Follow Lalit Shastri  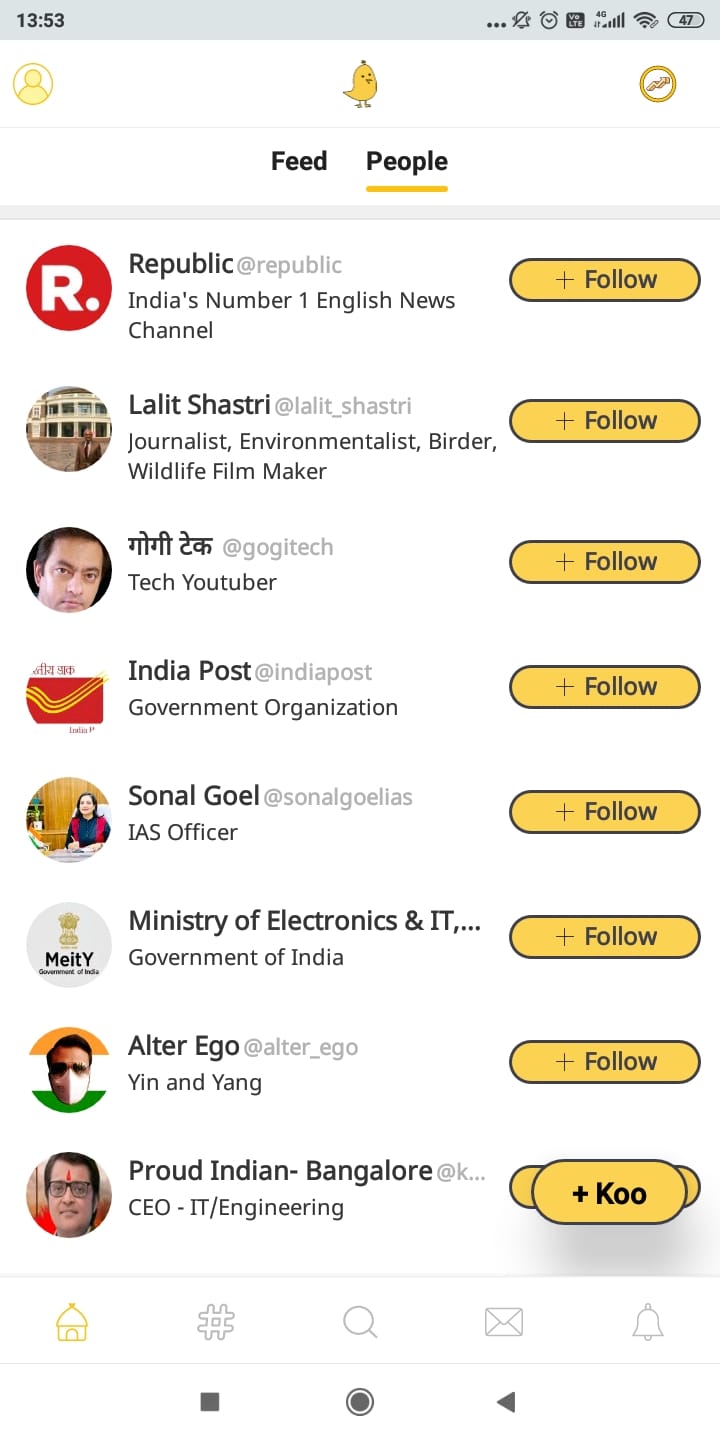click(x=605, y=421)
